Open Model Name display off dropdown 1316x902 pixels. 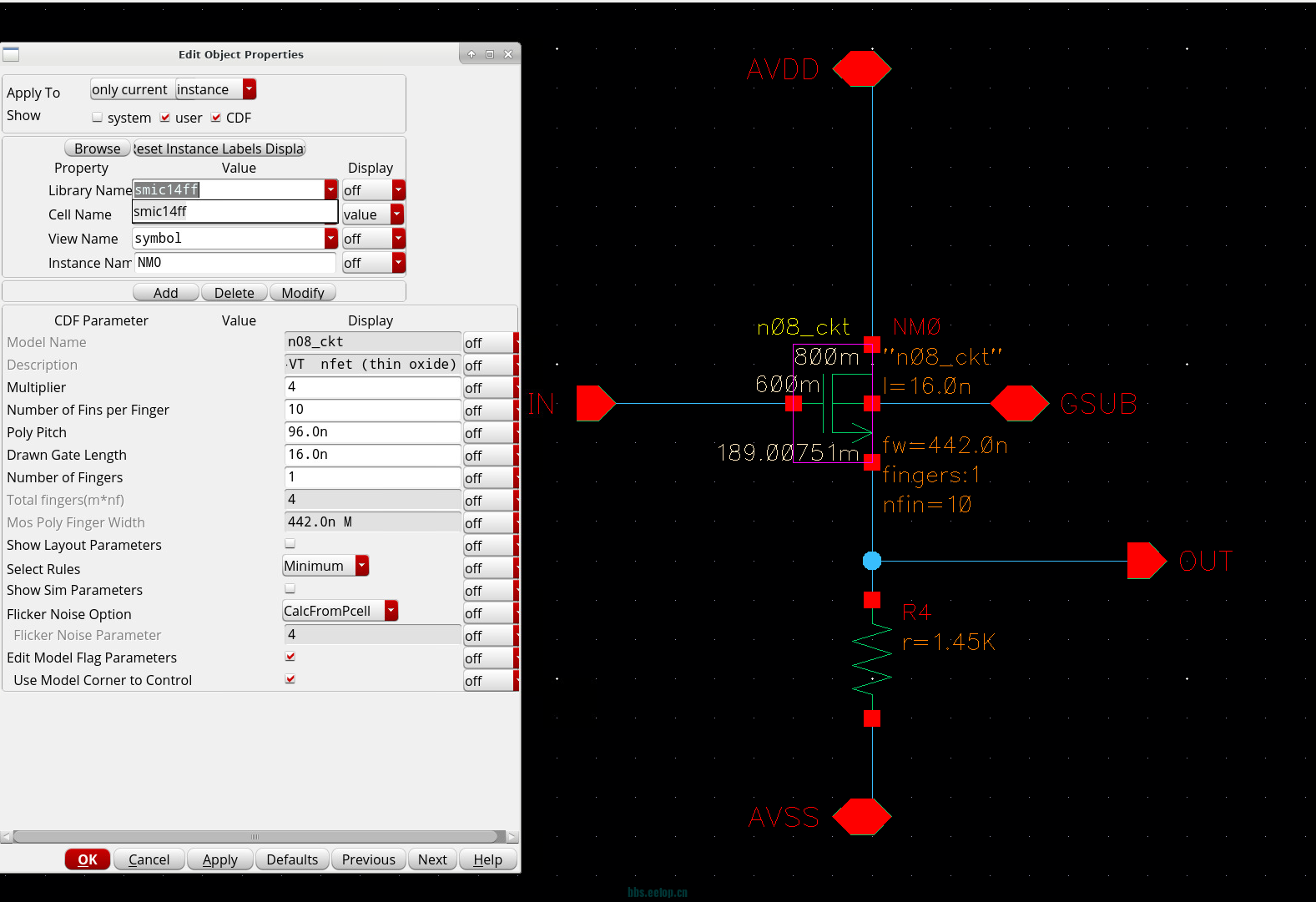[491, 343]
